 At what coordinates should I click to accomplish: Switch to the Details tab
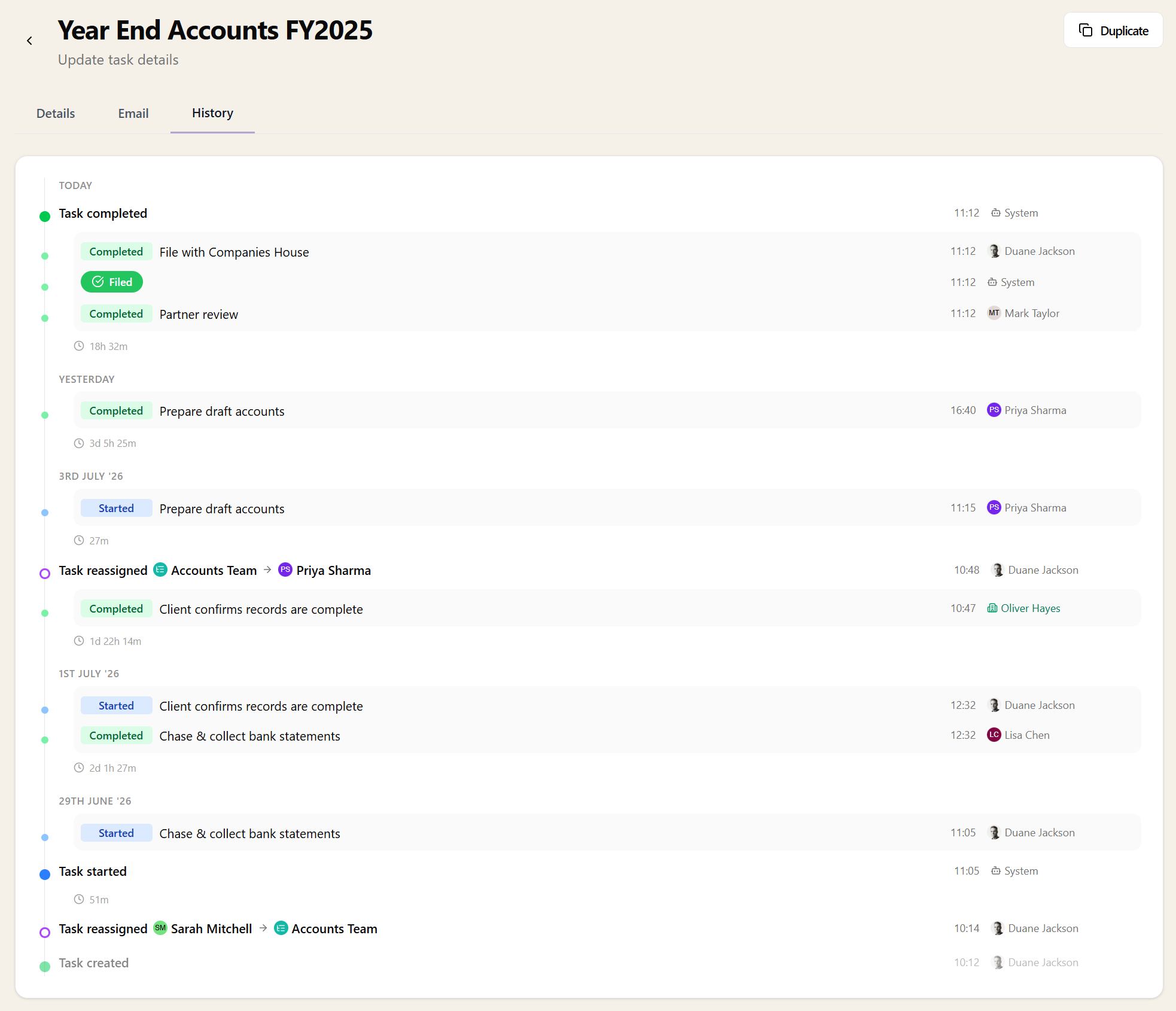[56, 114]
